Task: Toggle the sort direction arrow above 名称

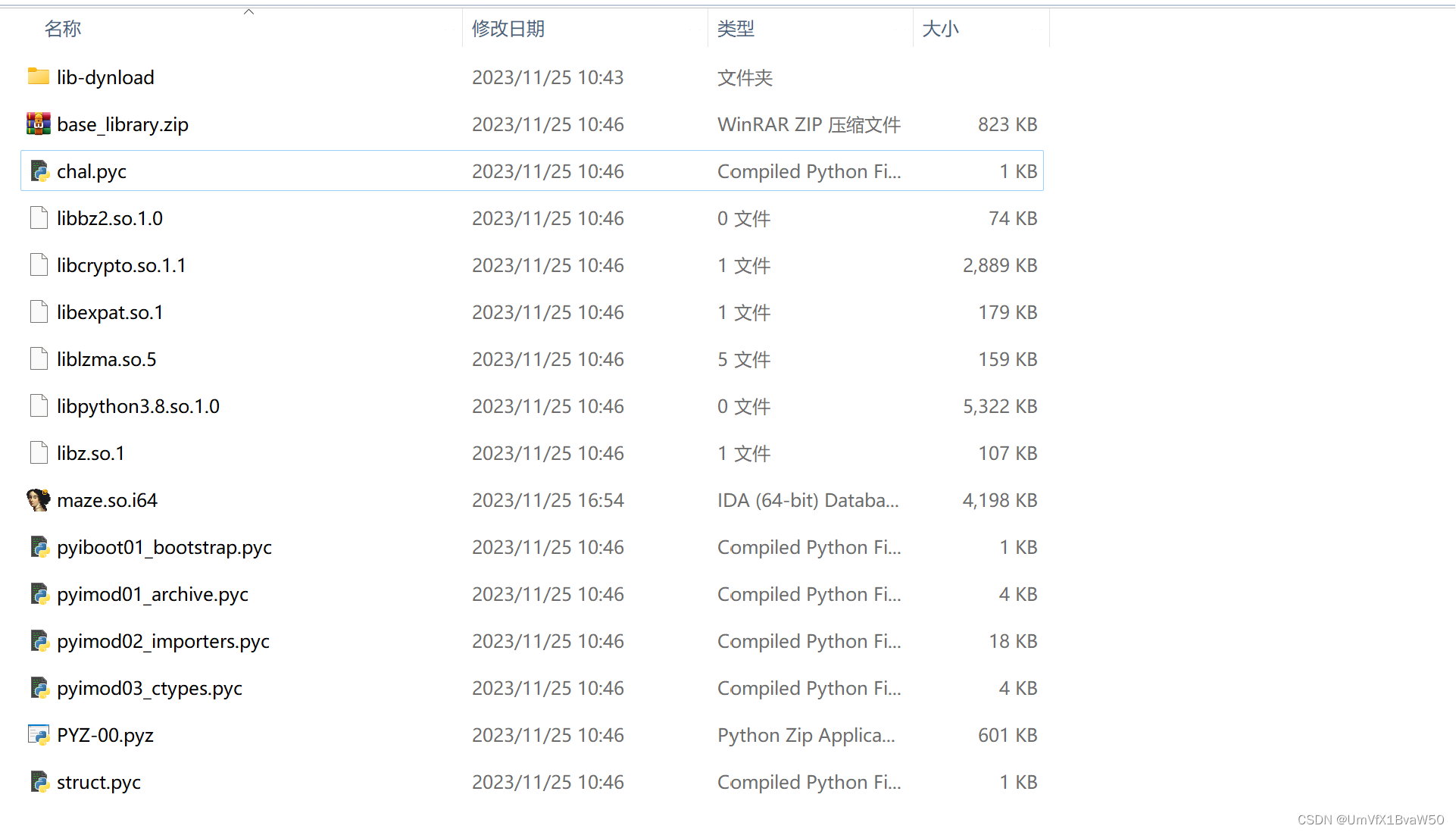Action: (x=248, y=11)
